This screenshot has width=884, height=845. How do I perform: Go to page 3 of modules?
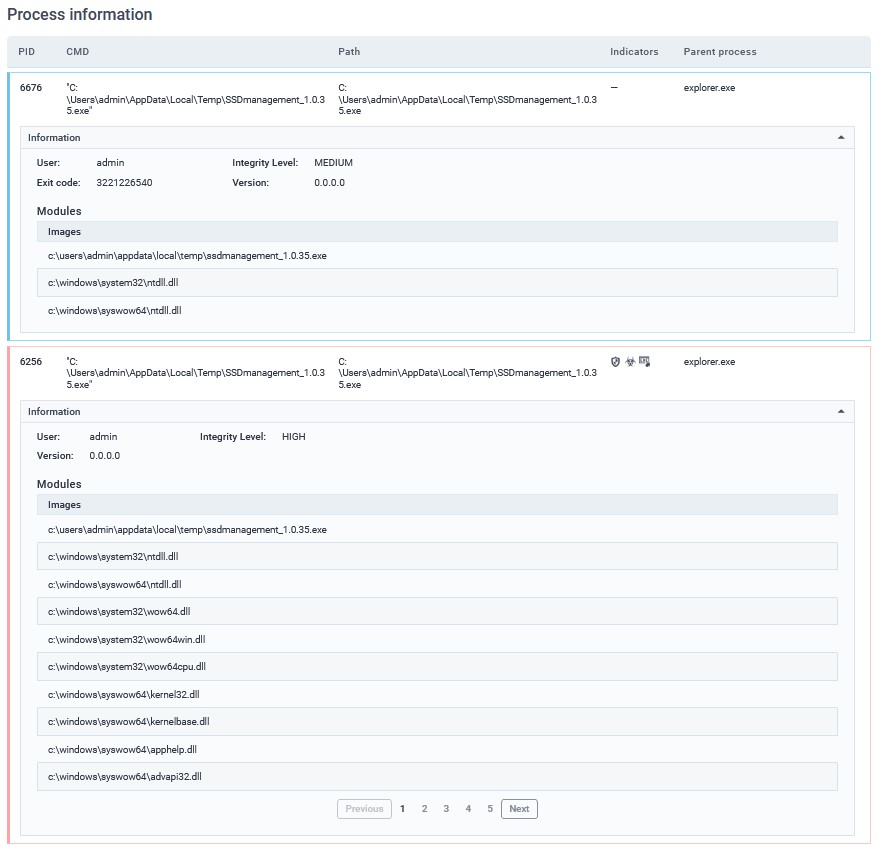pyautogui.click(x=446, y=809)
